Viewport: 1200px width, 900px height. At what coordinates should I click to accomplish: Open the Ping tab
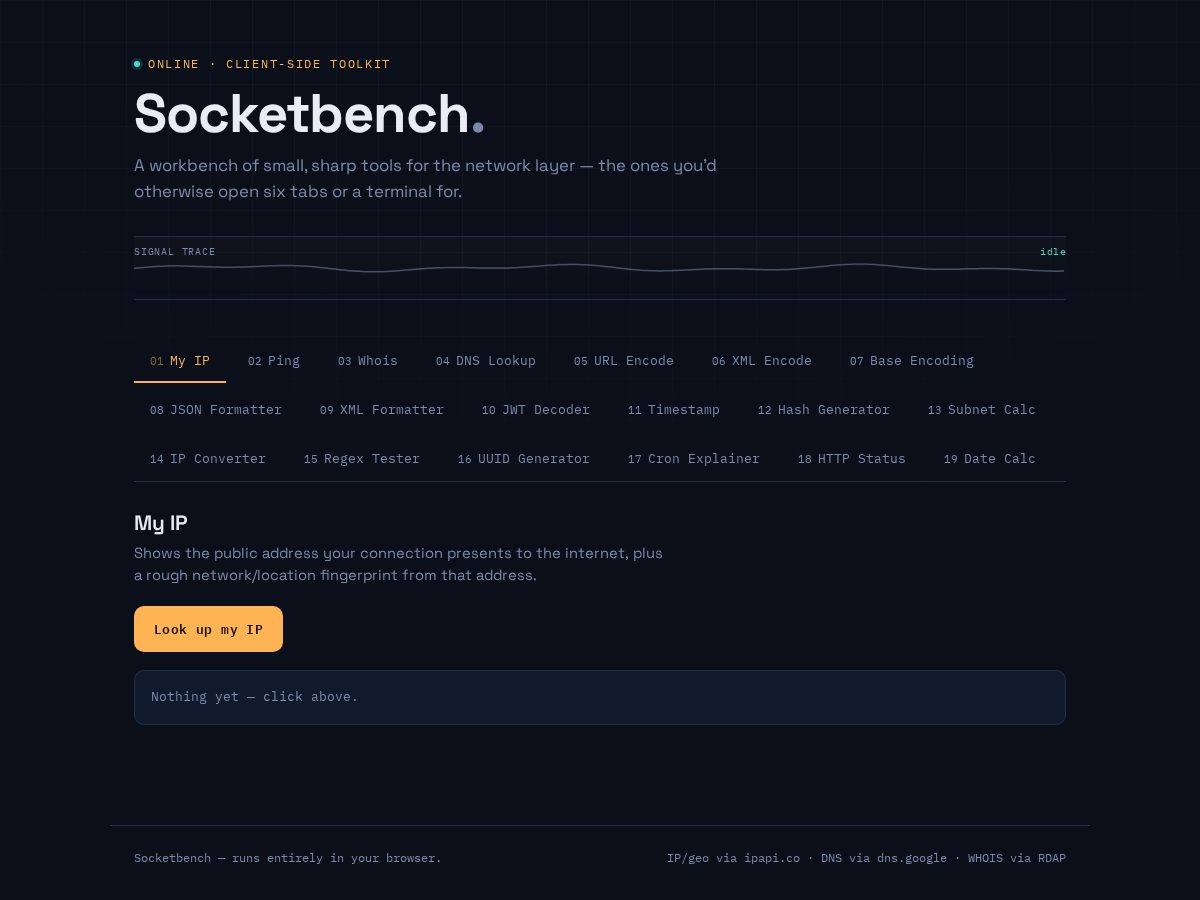click(274, 361)
